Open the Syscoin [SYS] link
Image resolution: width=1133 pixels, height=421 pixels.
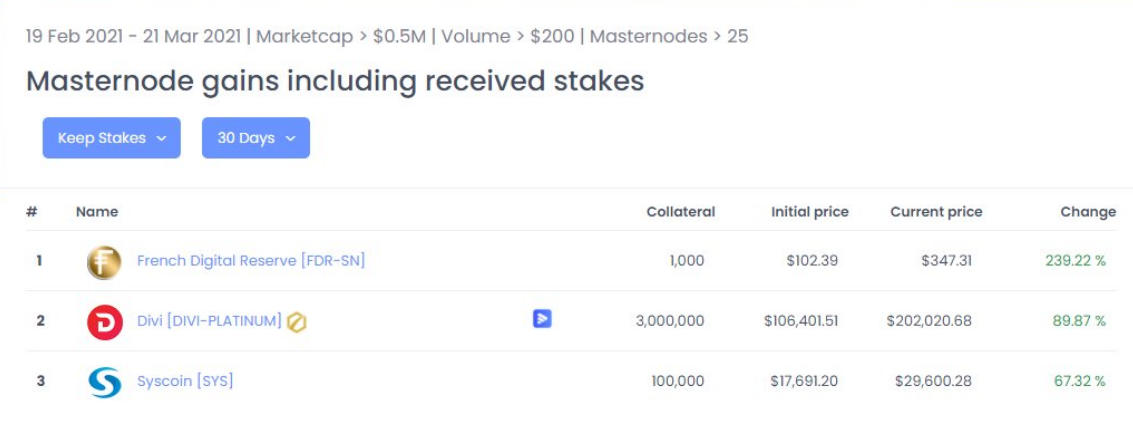pos(185,381)
